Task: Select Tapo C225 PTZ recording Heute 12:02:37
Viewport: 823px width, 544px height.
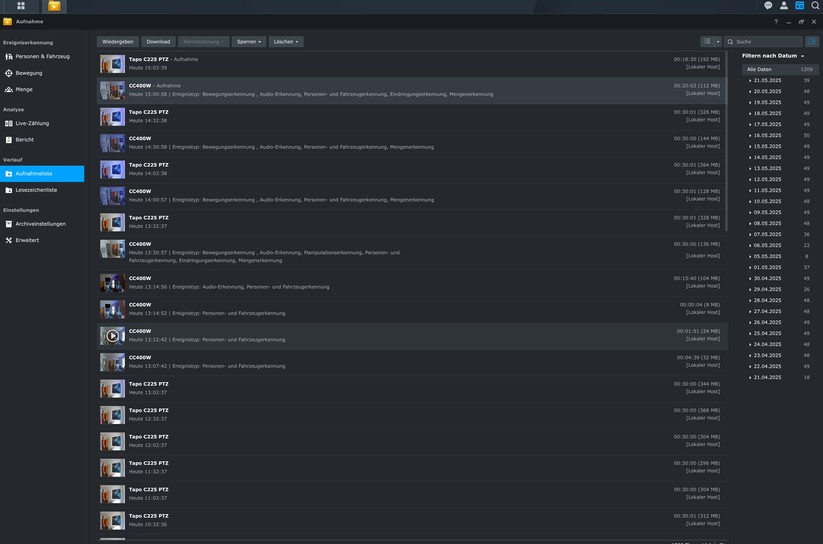Action: tap(412, 441)
